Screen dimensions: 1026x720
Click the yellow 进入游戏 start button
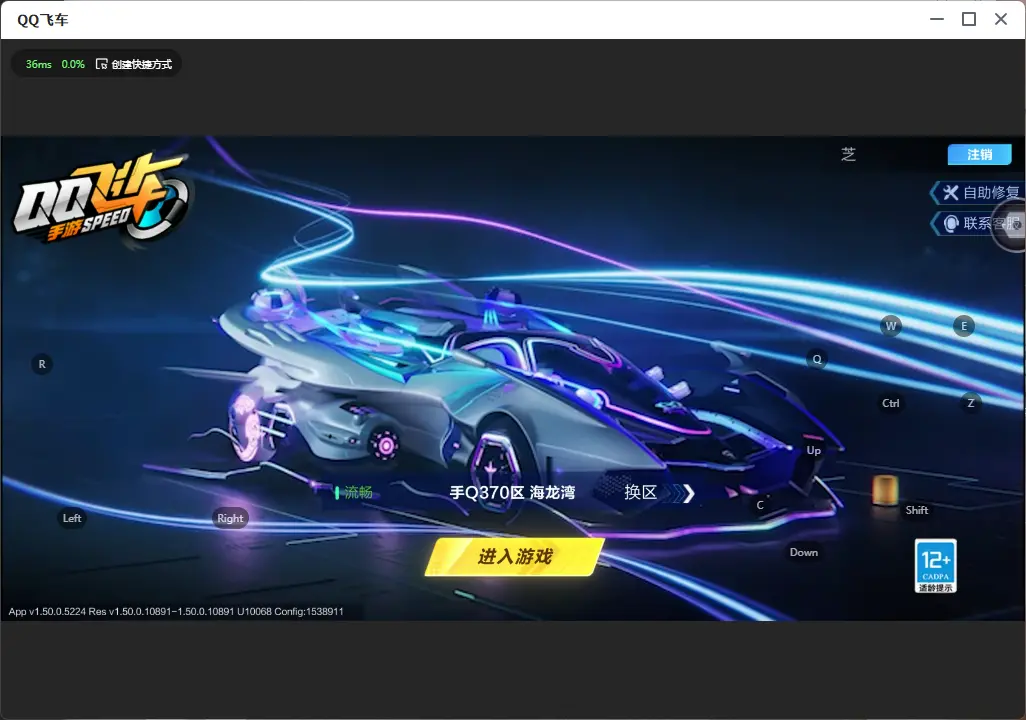click(x=515, y=557)
